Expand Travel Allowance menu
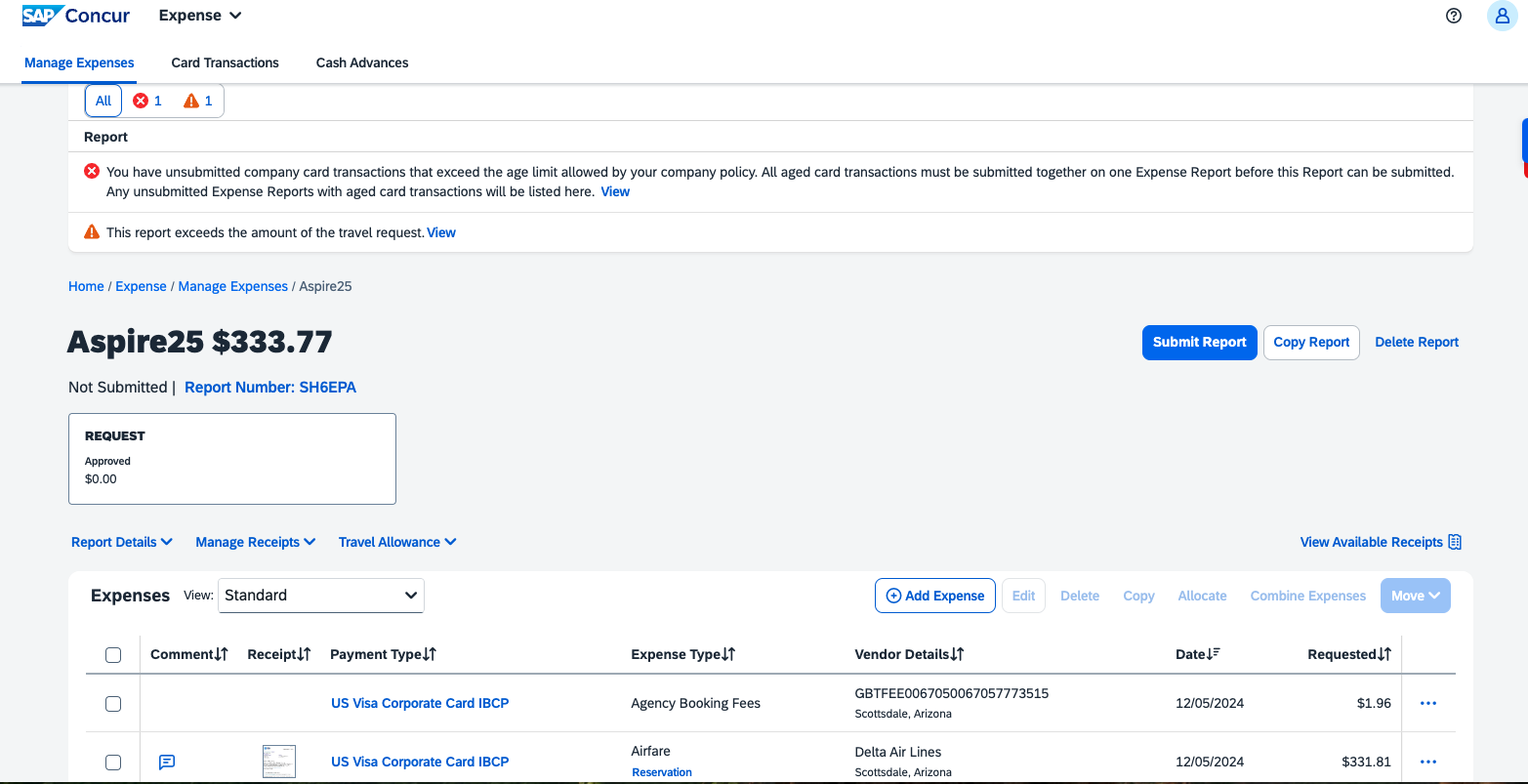 (x=398, y=542)
